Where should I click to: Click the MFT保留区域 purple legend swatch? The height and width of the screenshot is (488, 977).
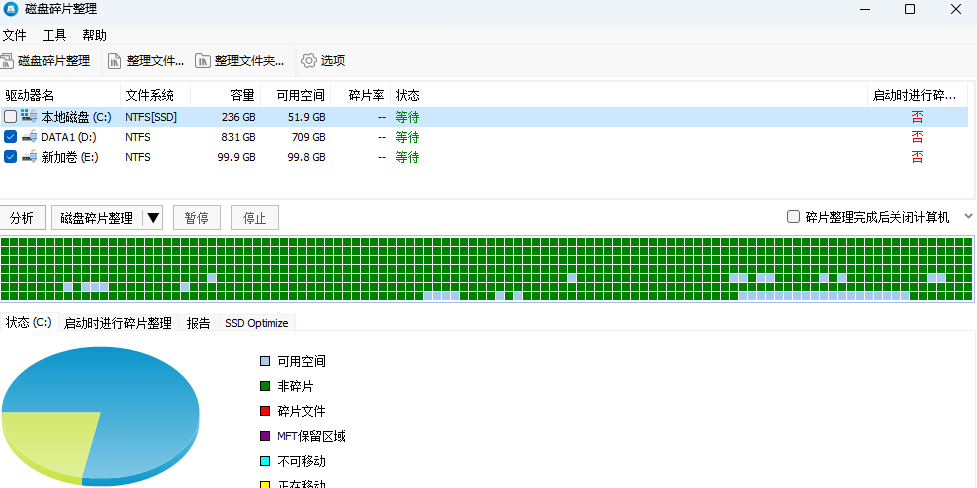point(265,436)
